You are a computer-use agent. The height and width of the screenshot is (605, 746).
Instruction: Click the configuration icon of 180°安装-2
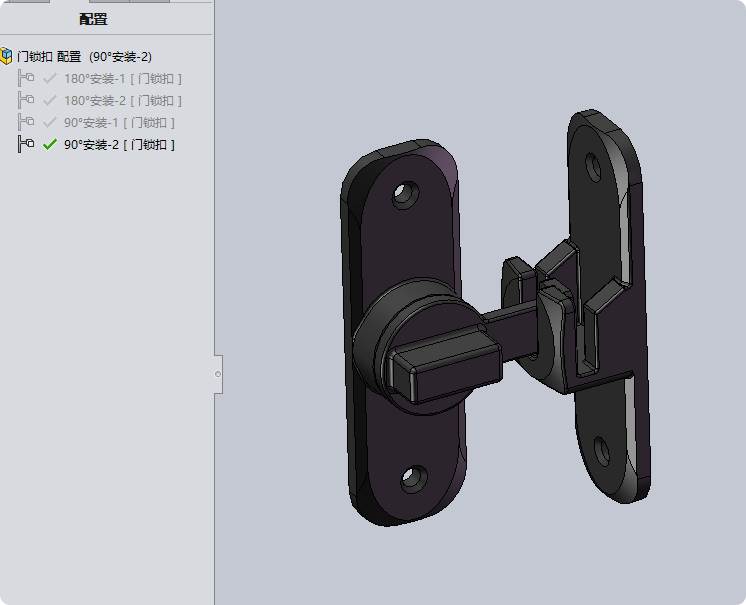click(26, 100)
